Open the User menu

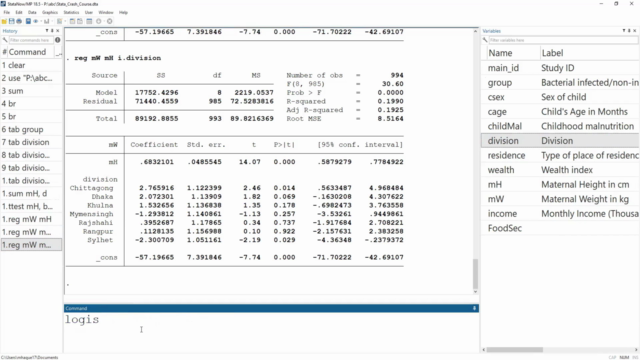[x=89, y=12]
